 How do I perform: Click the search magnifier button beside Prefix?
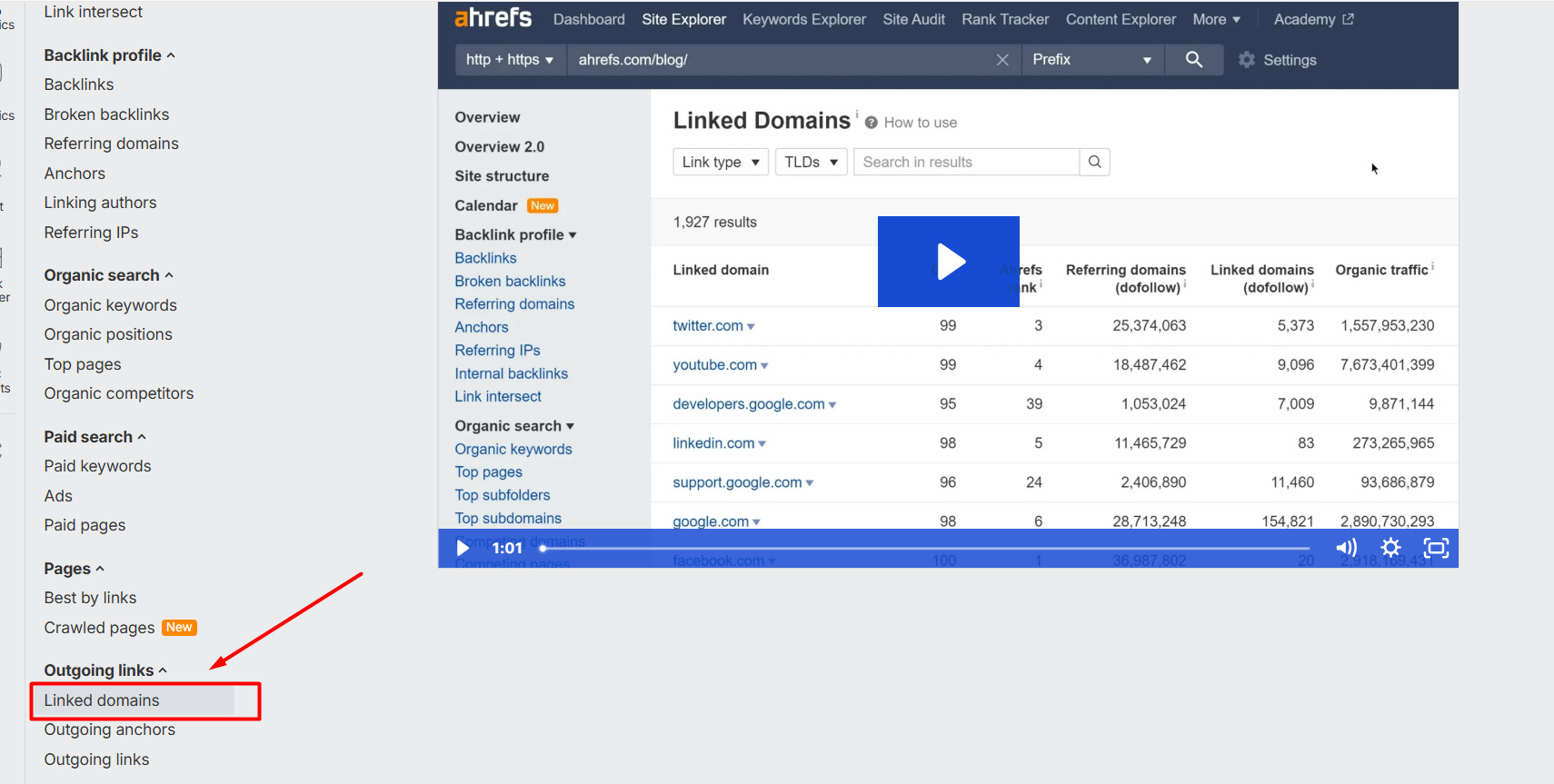click(1194, 60)
